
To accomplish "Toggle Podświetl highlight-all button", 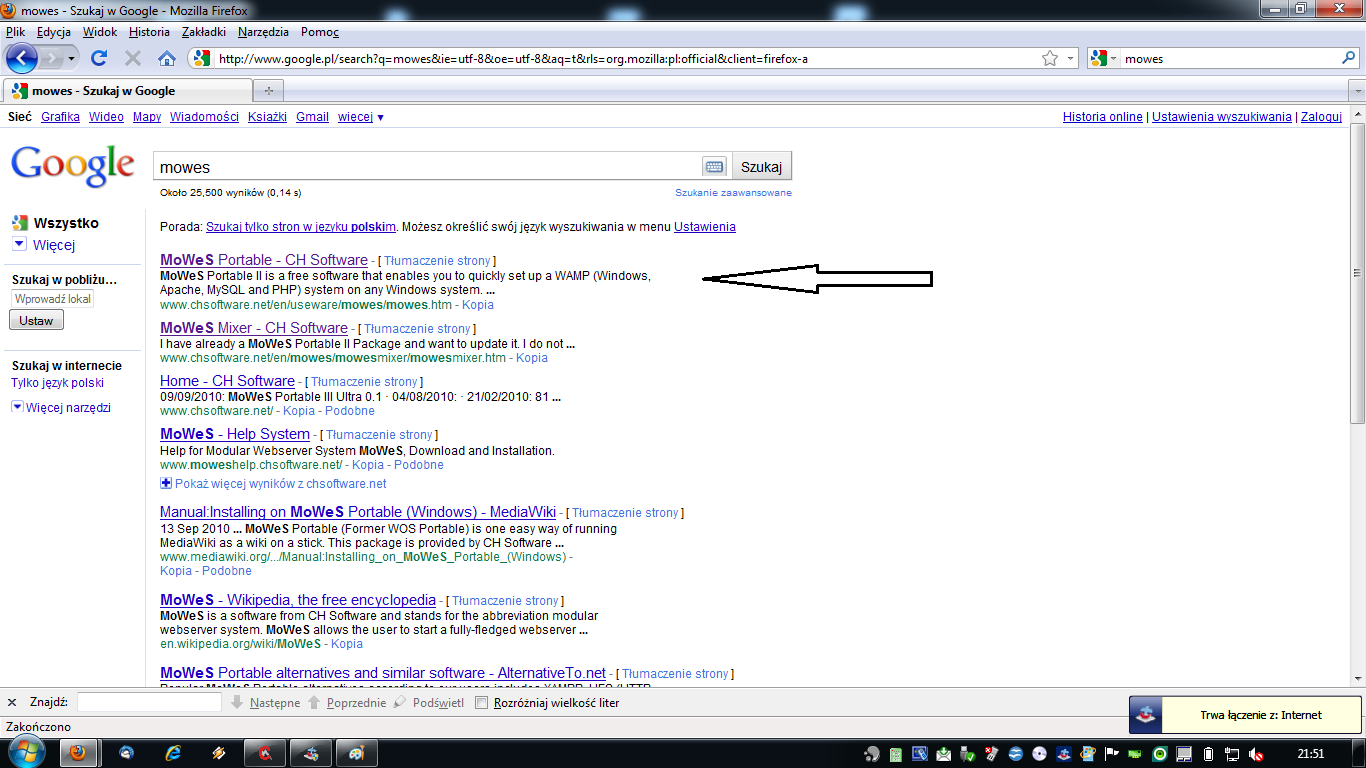I will tap(430, 703).
